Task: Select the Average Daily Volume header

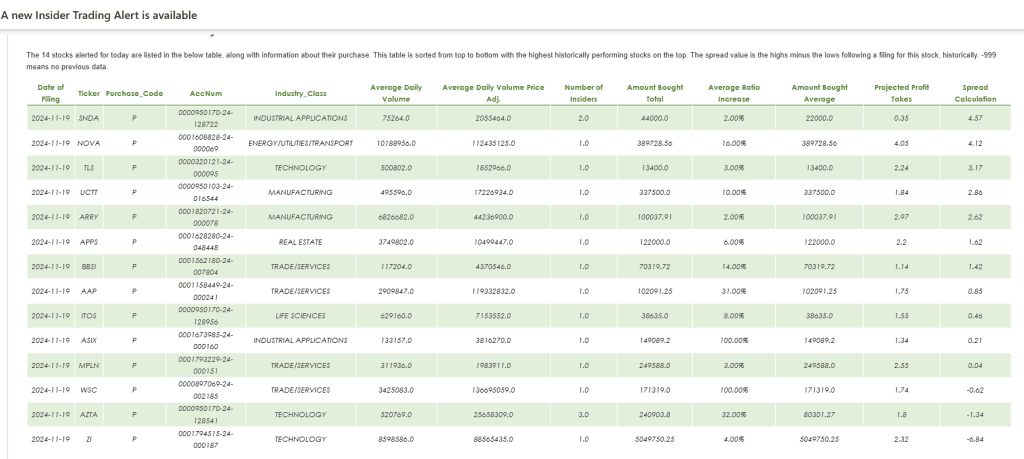Action: point(396,93)
